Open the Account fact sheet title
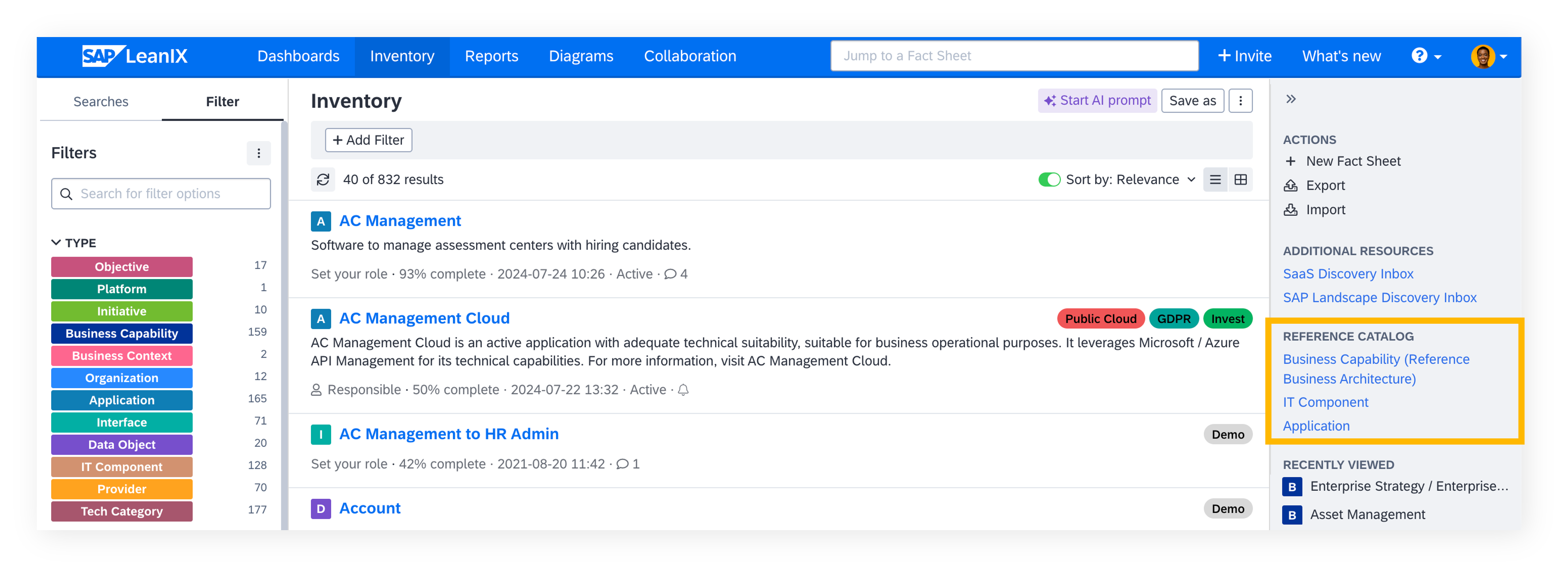The width and height of the screenshot is (1568, 576). pos(370,509)
